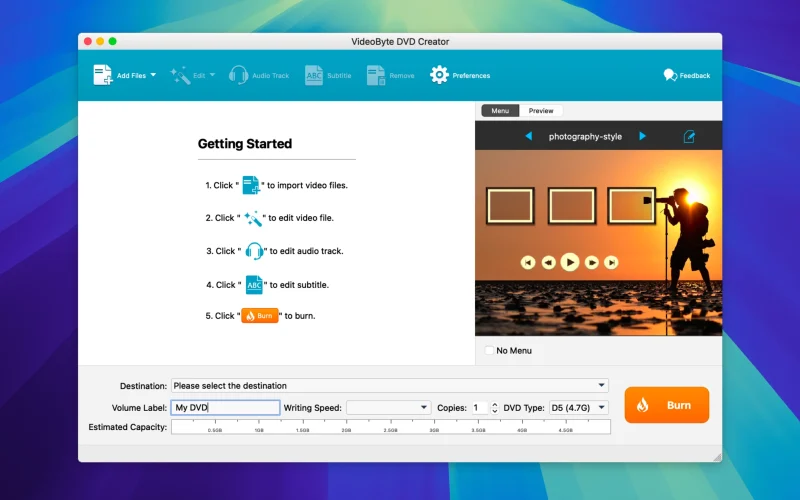Click the Copies stepper arrows
This screenshot has height=500, width=800.
(x=494, y=408)
